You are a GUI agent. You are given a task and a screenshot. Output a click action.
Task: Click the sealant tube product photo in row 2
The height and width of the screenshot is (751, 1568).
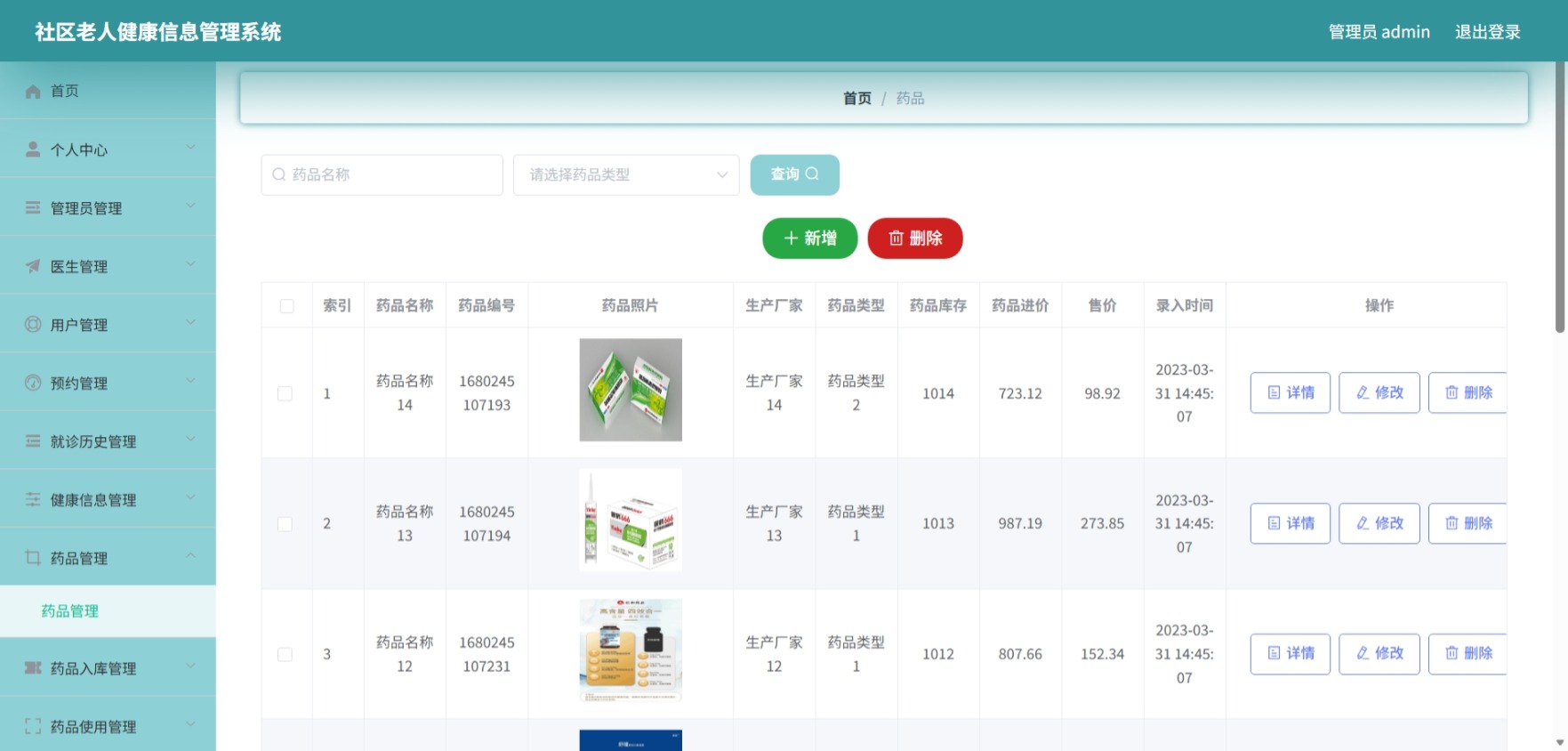click(631, 521)
